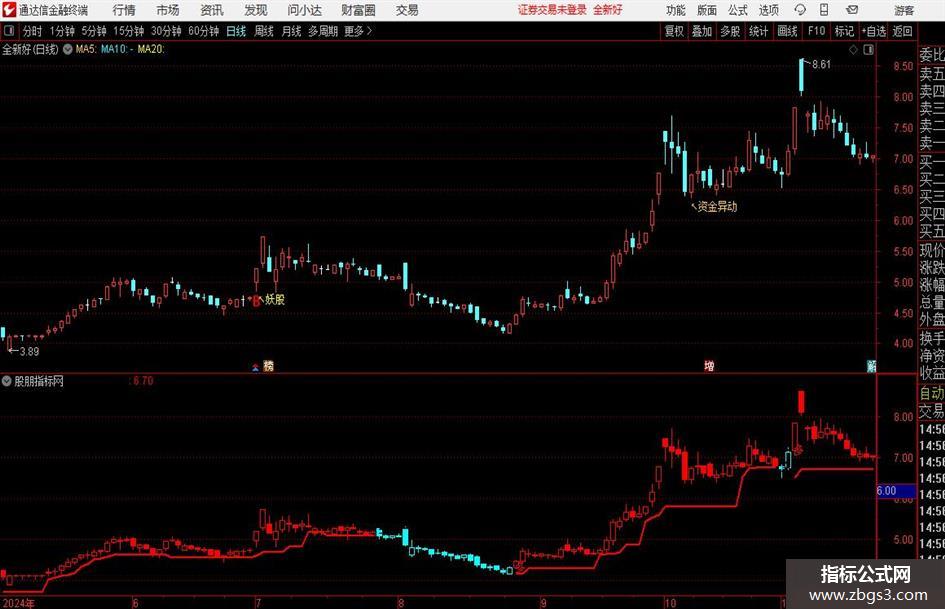
Task: Switch to 分时 chart period
Action: click(33, 31)
